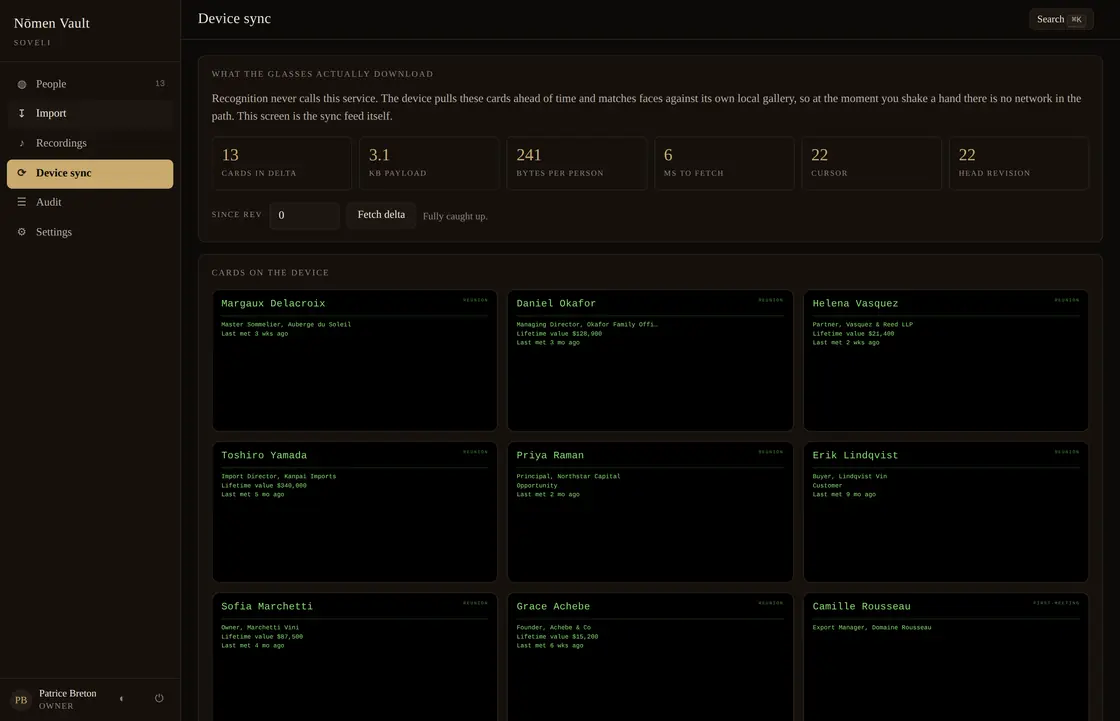Open the Settings page
The height and width of the screenshot is (721, 1120).
click(90, 232)
